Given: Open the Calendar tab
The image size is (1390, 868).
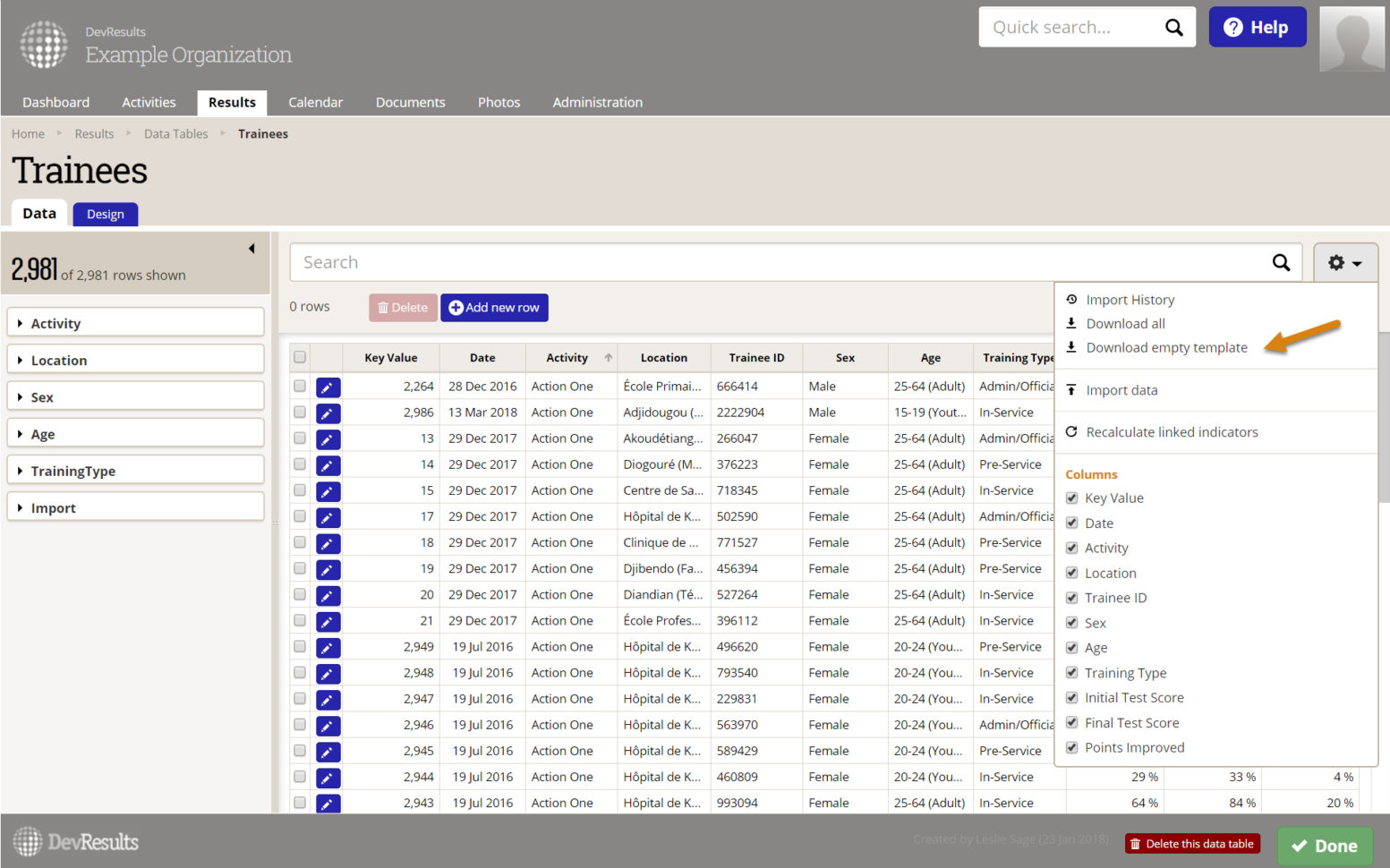Looking at the screenshot, I should (x=315, y=102).
